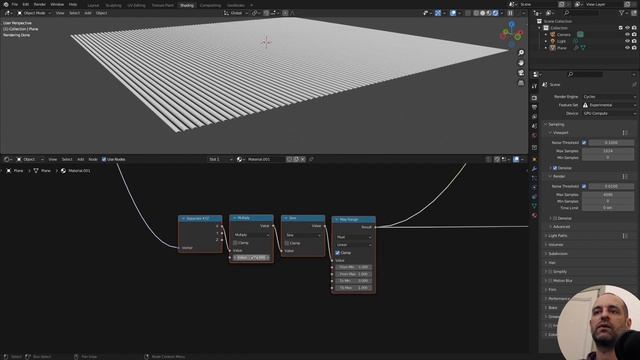This screenshot has width=640, height=360.
Task: Open the Map Range Linear dropdown
Action: click(353, 245)
